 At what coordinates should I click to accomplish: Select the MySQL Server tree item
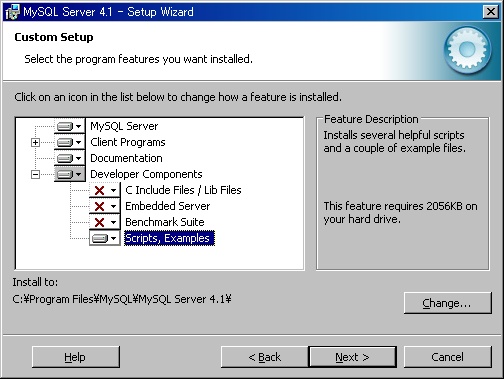pos(124,126)
